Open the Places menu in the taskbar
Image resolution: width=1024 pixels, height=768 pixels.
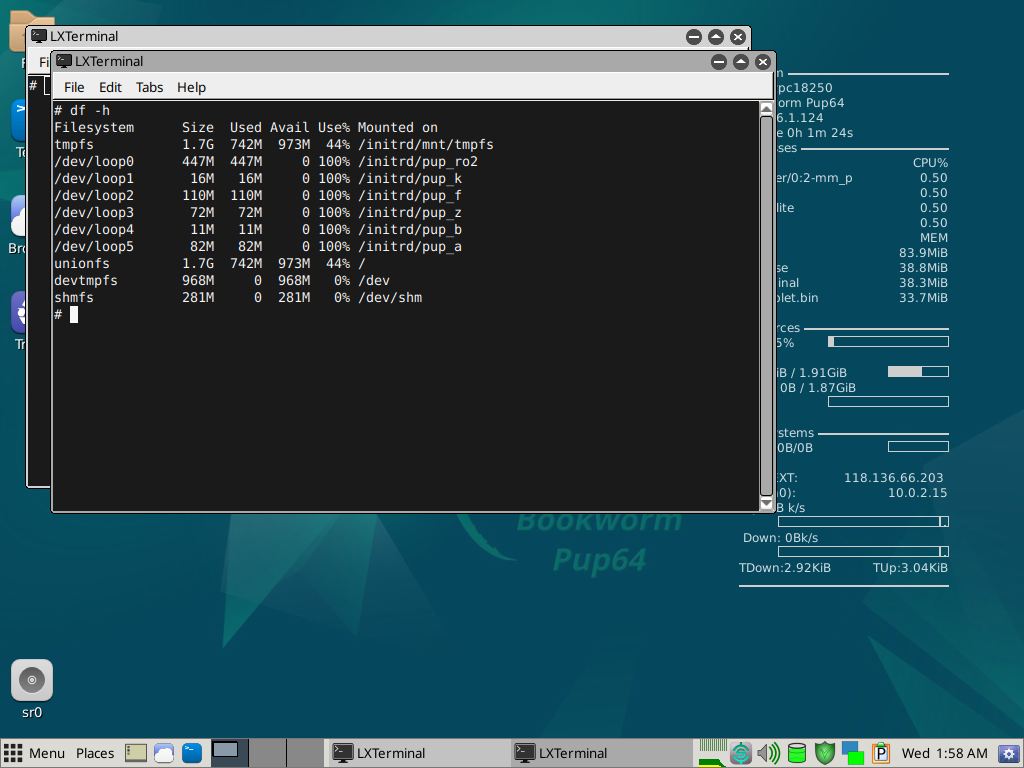(95, 753)
